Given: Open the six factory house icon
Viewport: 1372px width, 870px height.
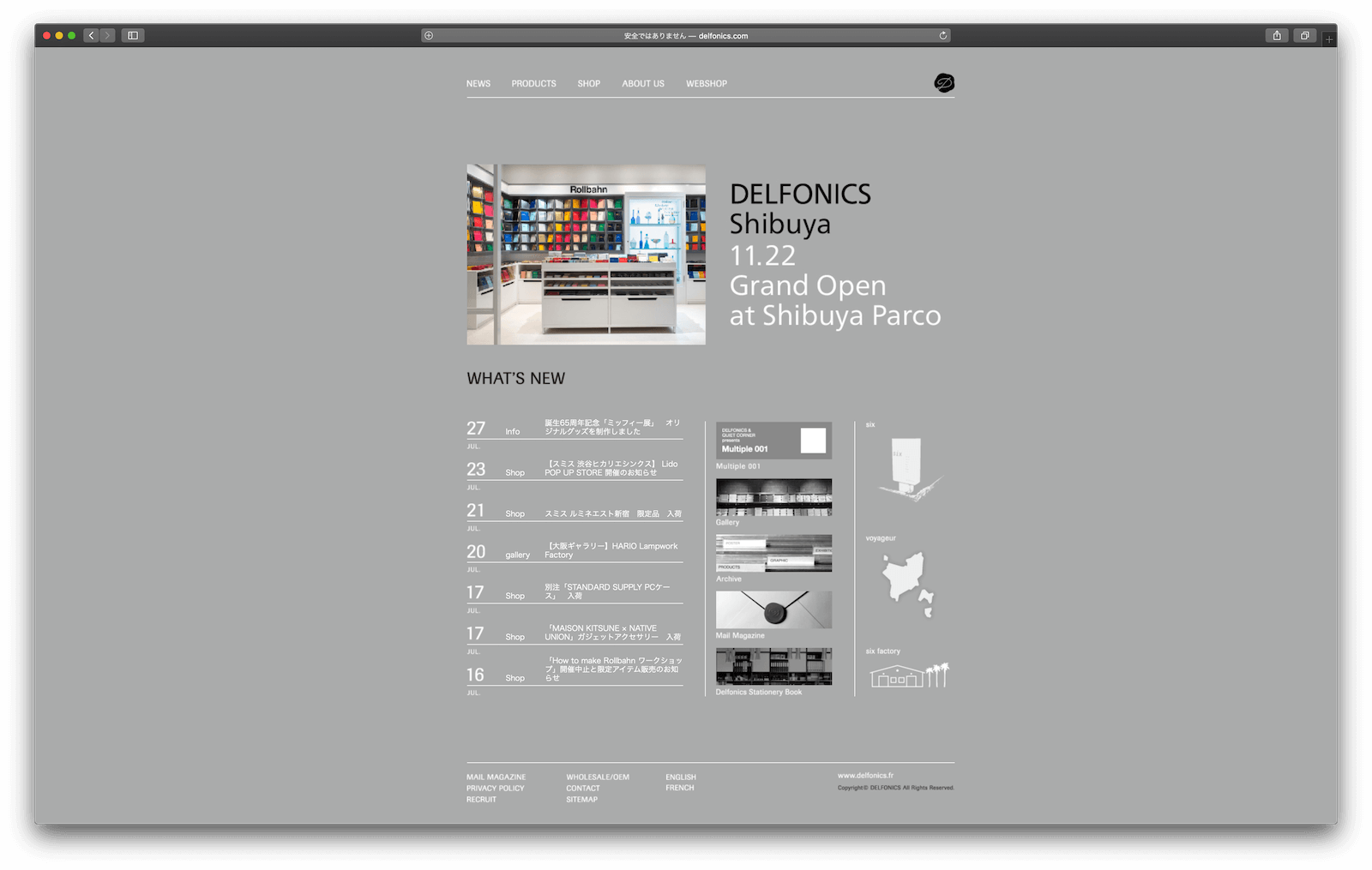Looking at the screenshot, I should 909,675.
